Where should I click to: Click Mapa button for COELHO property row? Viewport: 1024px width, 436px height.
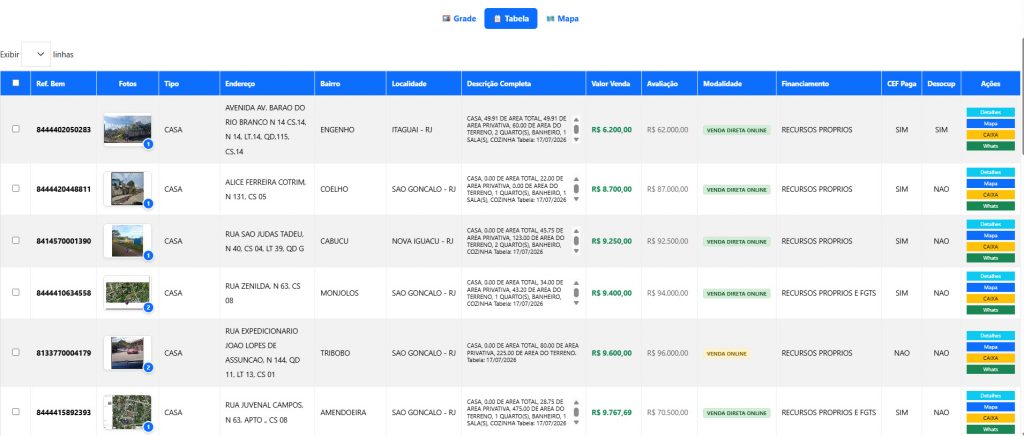pyautogui.click(x=990, y=183)
